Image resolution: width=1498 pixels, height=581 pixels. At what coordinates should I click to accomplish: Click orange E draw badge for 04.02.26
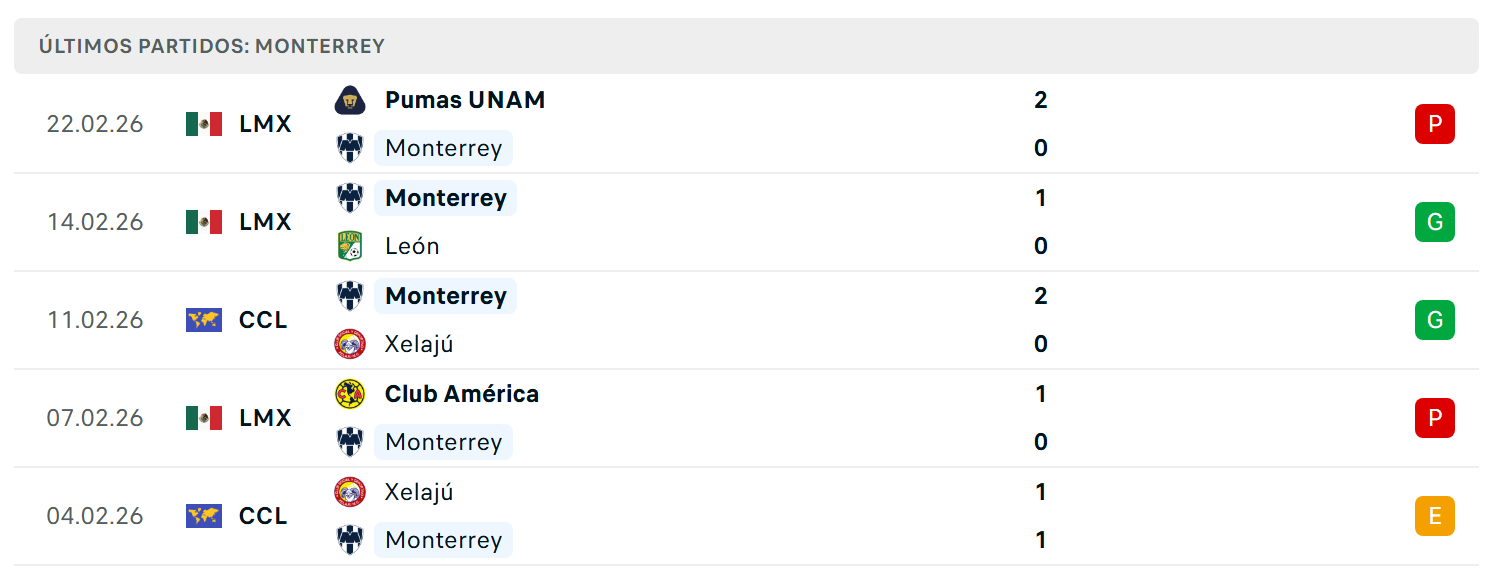(1435, 516)
